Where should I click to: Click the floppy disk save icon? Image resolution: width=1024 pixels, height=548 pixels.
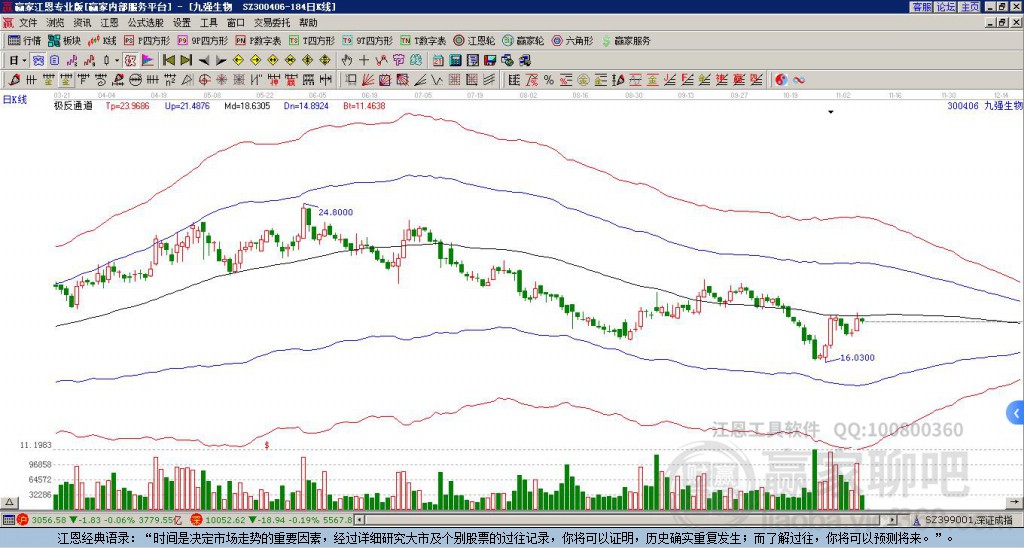point(490,61)
